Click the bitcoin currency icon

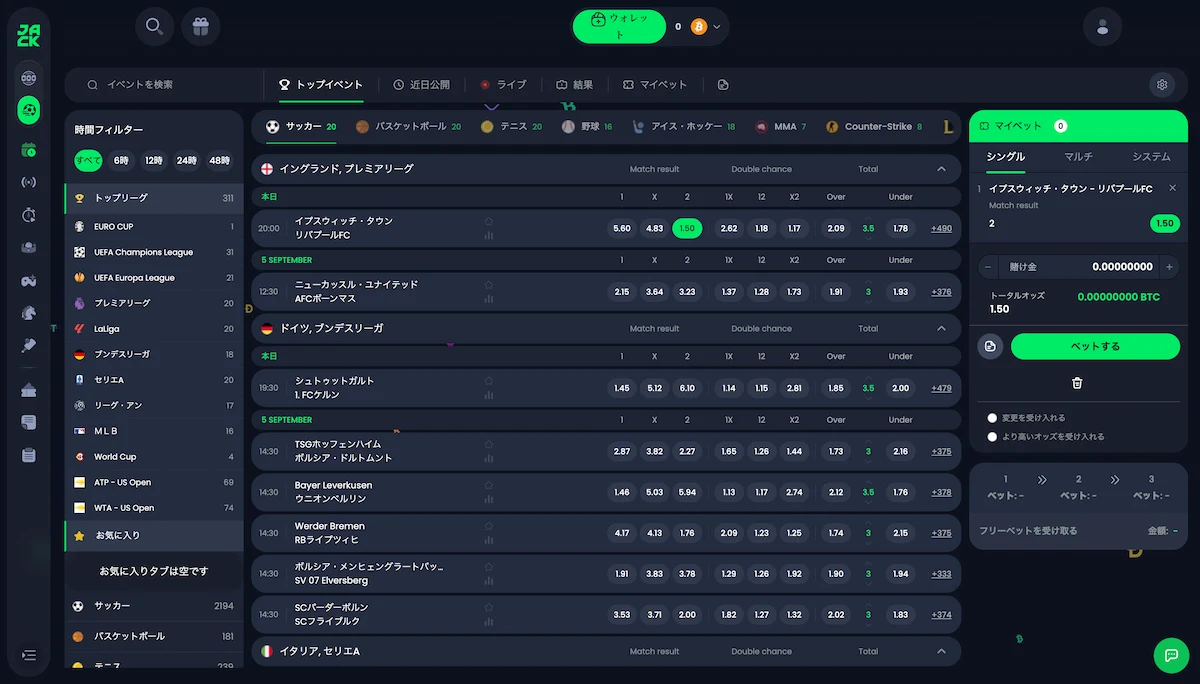699,27
